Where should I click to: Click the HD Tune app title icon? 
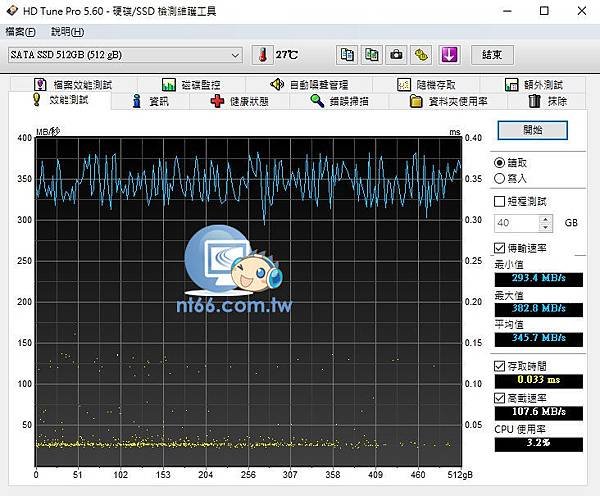tap(12, 11)
